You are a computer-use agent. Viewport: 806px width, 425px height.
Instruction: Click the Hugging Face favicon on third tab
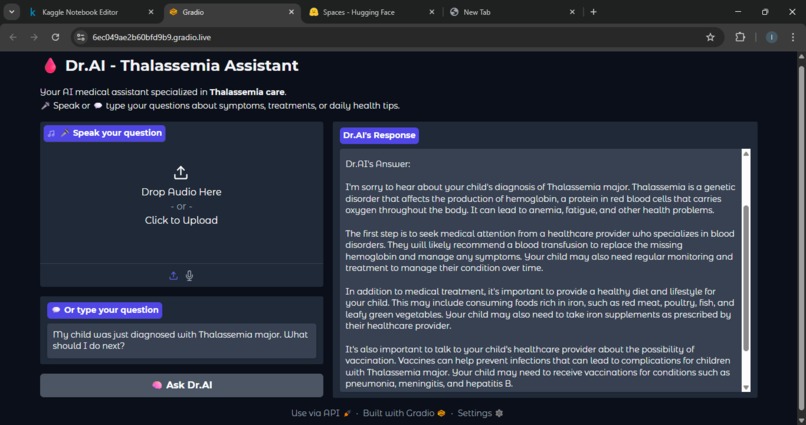tap(314, 12)
